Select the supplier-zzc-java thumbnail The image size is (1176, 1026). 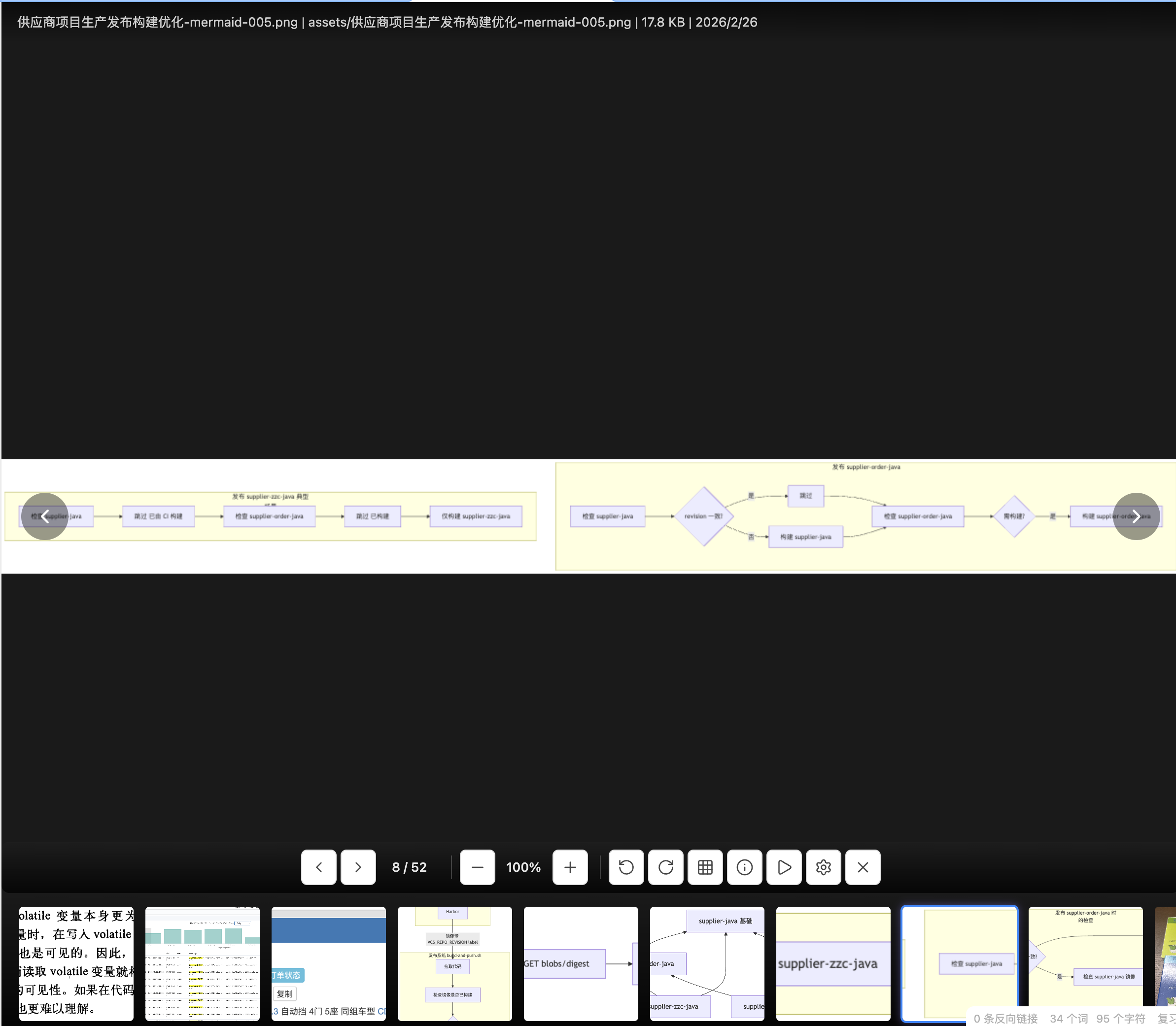click(x=833, y=963)
